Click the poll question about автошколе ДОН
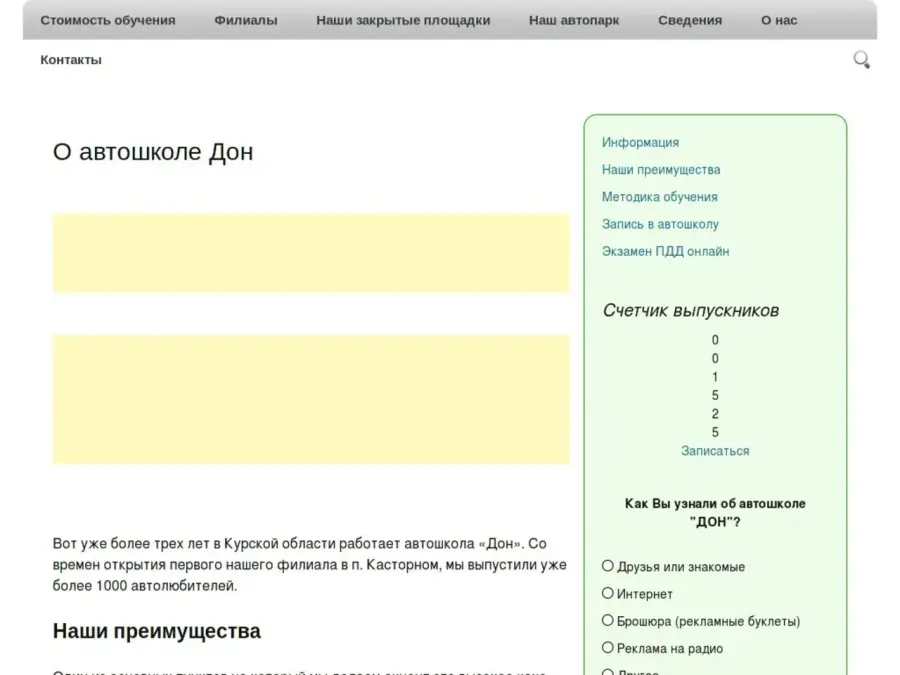Viewport: 900px width, 675px height. pyautogui.click(x=715, y=513)
